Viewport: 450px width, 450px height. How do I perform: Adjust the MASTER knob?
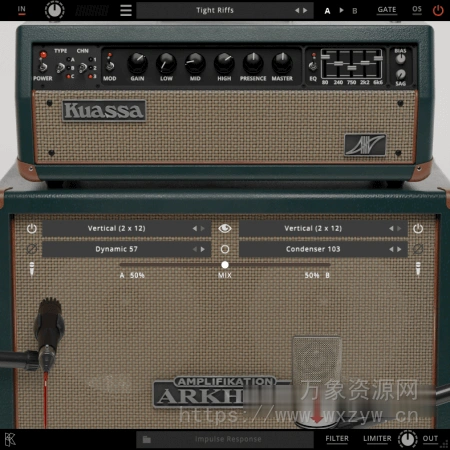(282, 63)
